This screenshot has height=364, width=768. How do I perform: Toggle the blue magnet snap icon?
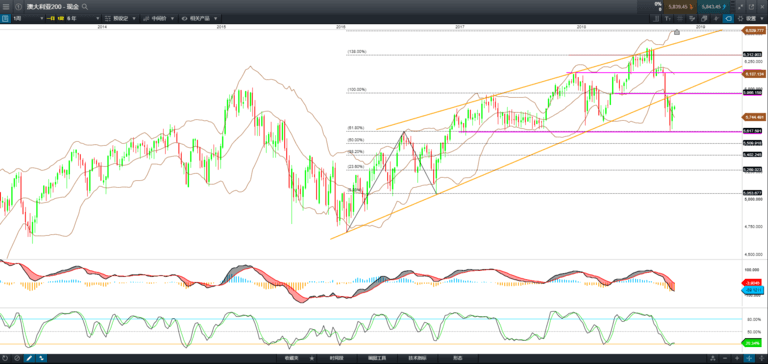tap(41, 359)
